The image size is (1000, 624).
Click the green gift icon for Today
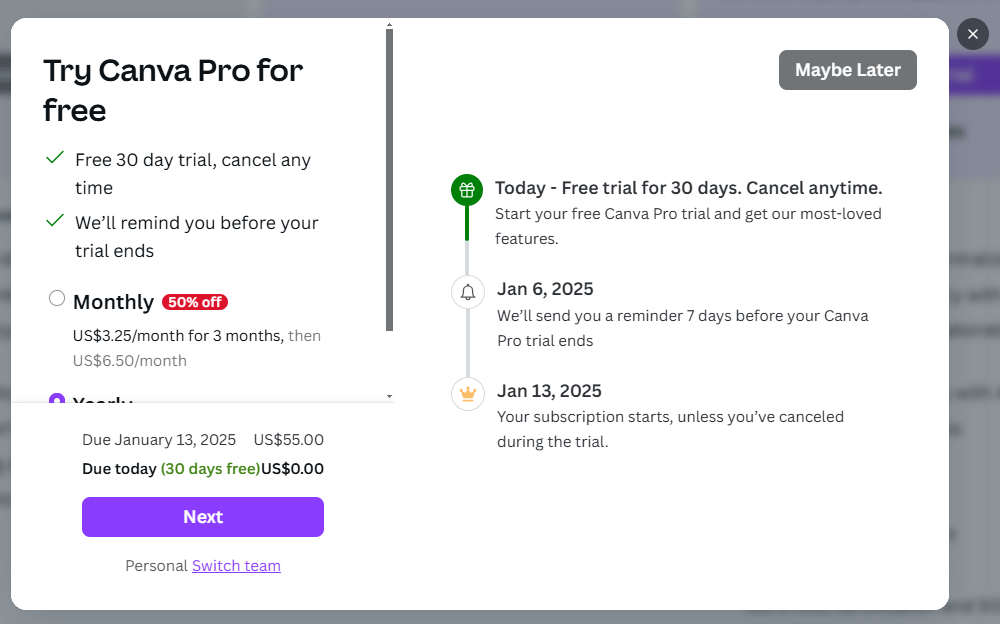tap(466, 190)
